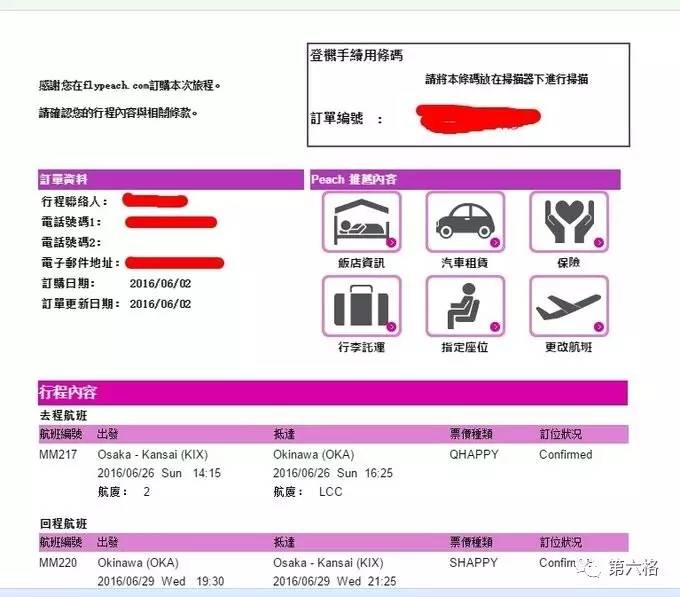
Task: Click the flypeach.com thank-you message
Action: [x=130, y=85]
